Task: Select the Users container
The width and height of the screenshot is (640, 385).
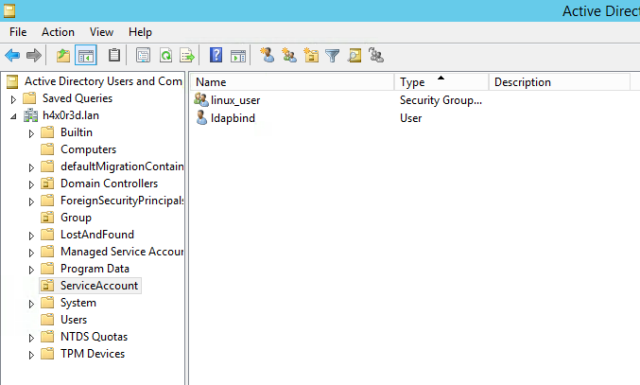Action: tap(73, 320)
